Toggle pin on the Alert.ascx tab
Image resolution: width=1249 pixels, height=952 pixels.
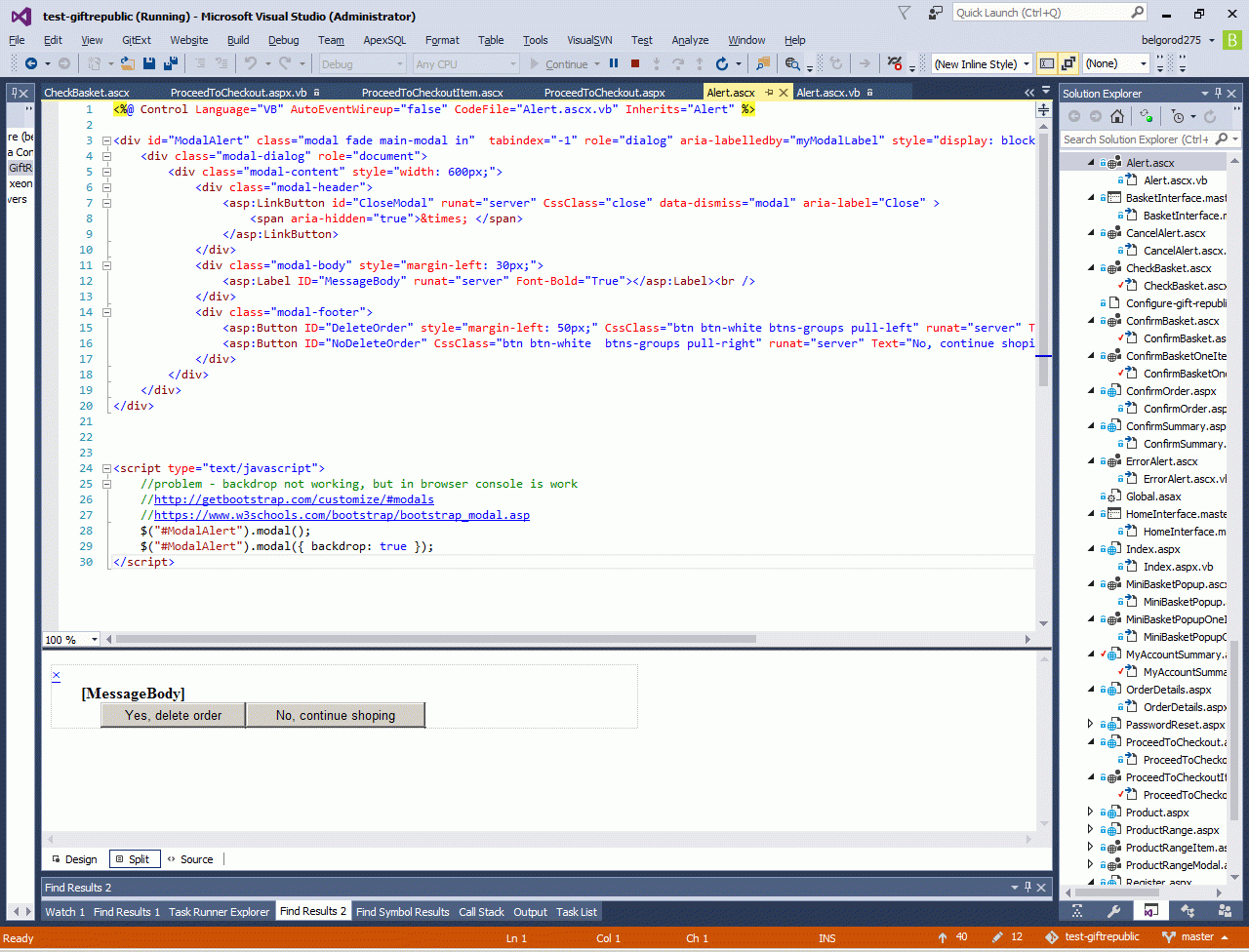(769, 92)
